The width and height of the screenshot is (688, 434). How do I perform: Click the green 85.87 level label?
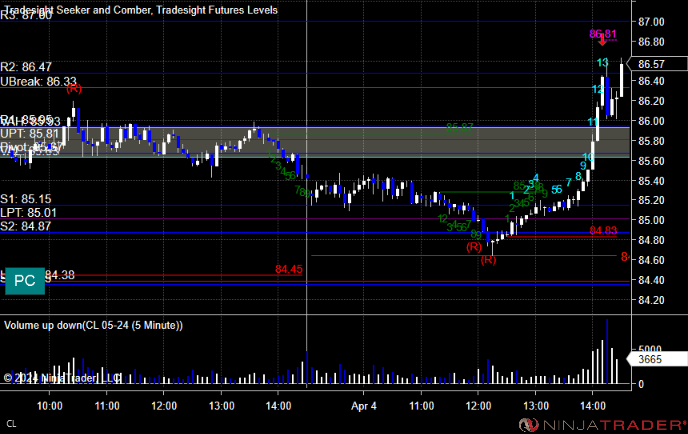pyautogui.click(x=459, y=127)
